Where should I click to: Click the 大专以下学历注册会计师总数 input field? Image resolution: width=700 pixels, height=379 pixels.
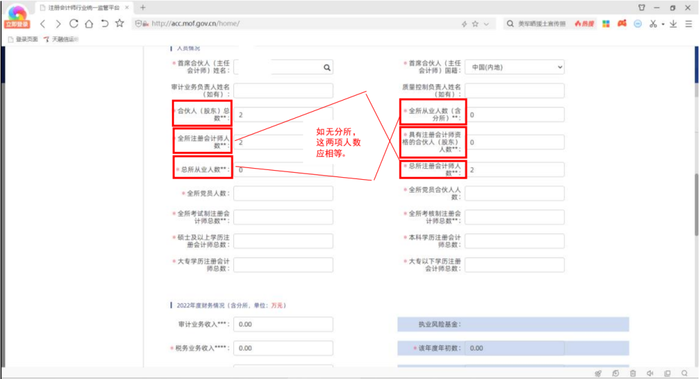coord(515,265)
